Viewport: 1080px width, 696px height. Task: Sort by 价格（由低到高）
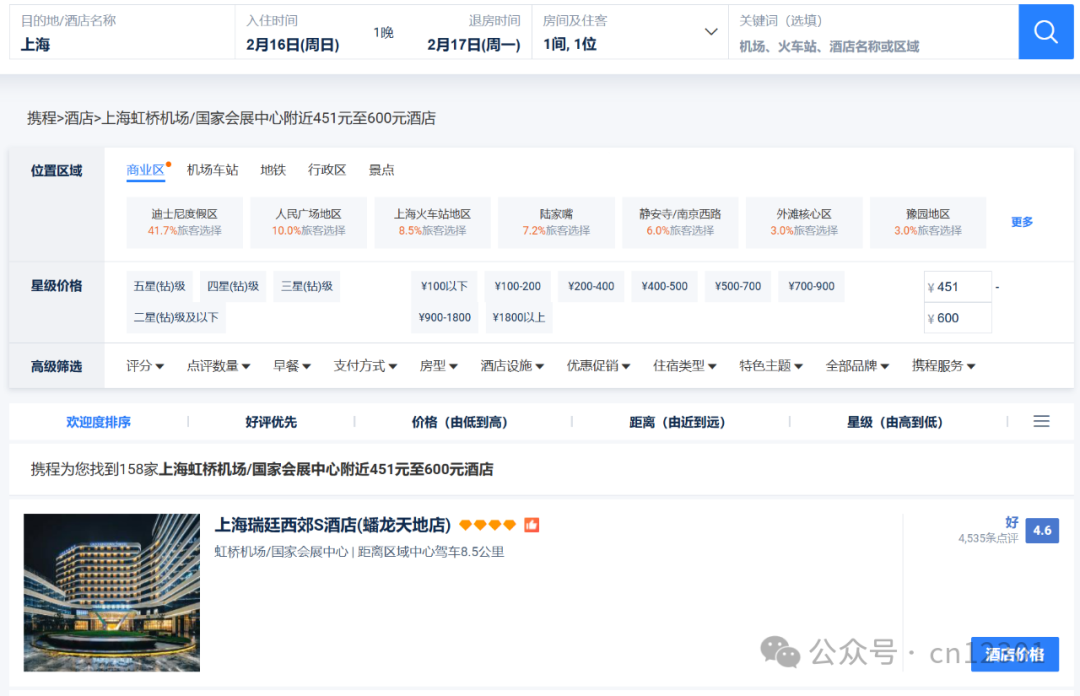(459, 422)
